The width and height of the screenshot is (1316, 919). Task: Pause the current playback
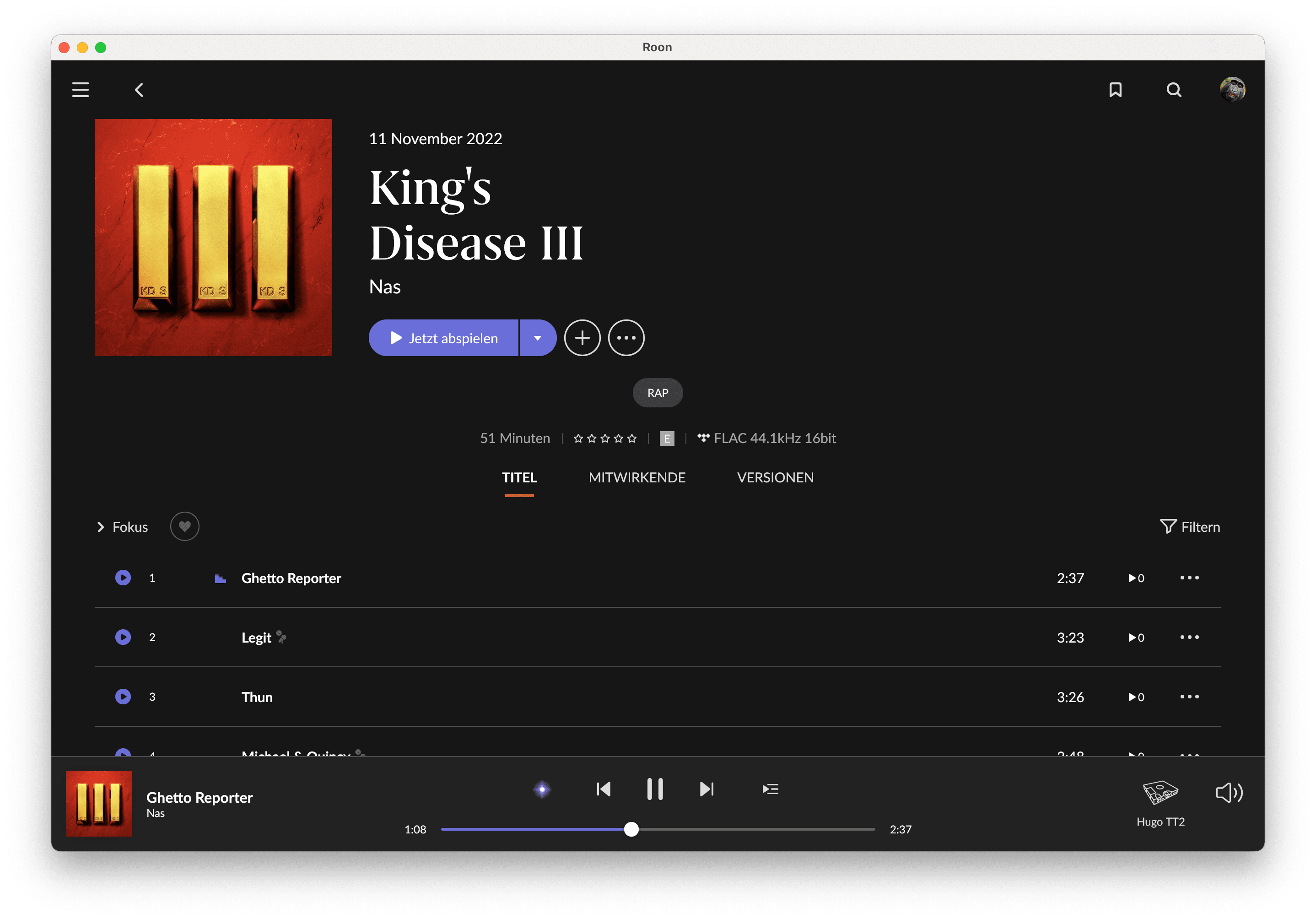654,789
